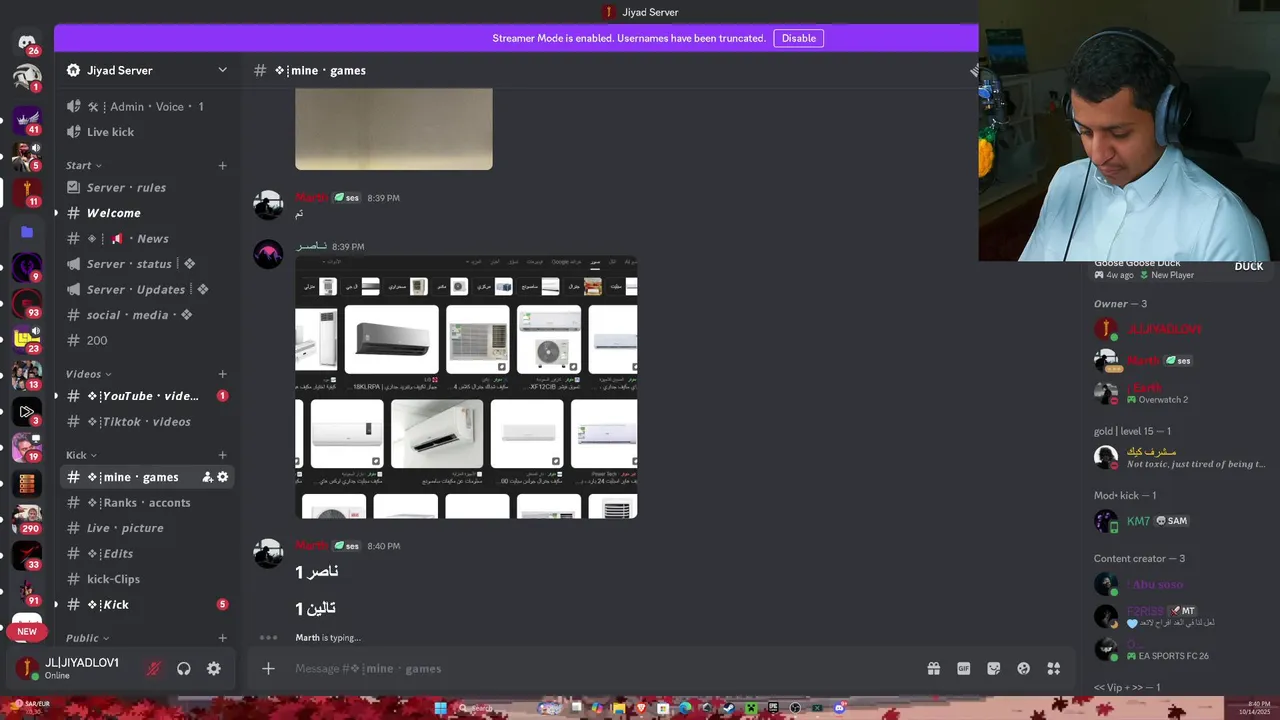Viewport: 1280px width, 720px height.
Task: Open server icon with badge 290
Action: pyautogui.click(x=27, y=519)
